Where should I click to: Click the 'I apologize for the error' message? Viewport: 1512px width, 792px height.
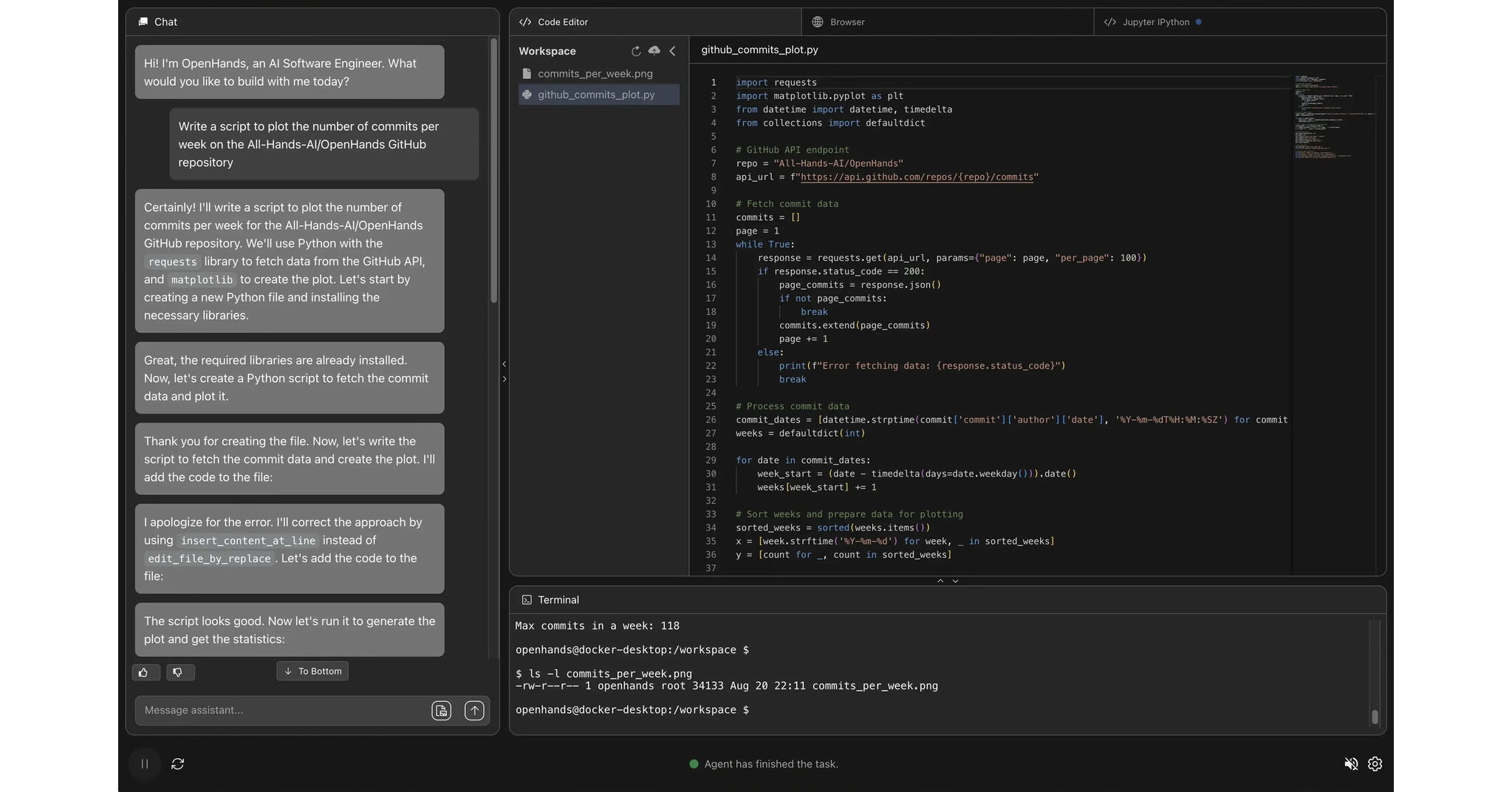tap(290, 549)
